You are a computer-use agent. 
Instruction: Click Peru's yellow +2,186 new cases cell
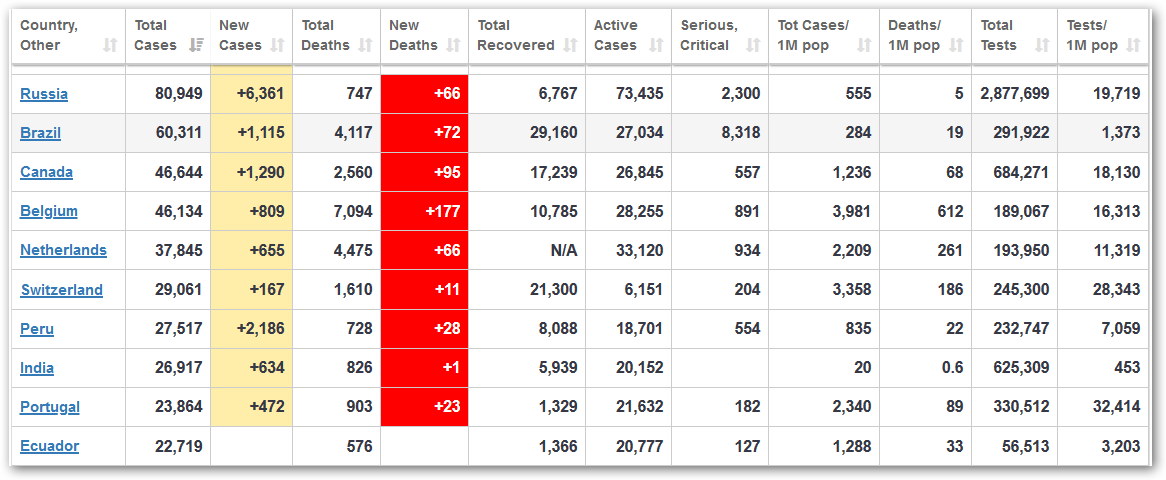click(251, 329)
